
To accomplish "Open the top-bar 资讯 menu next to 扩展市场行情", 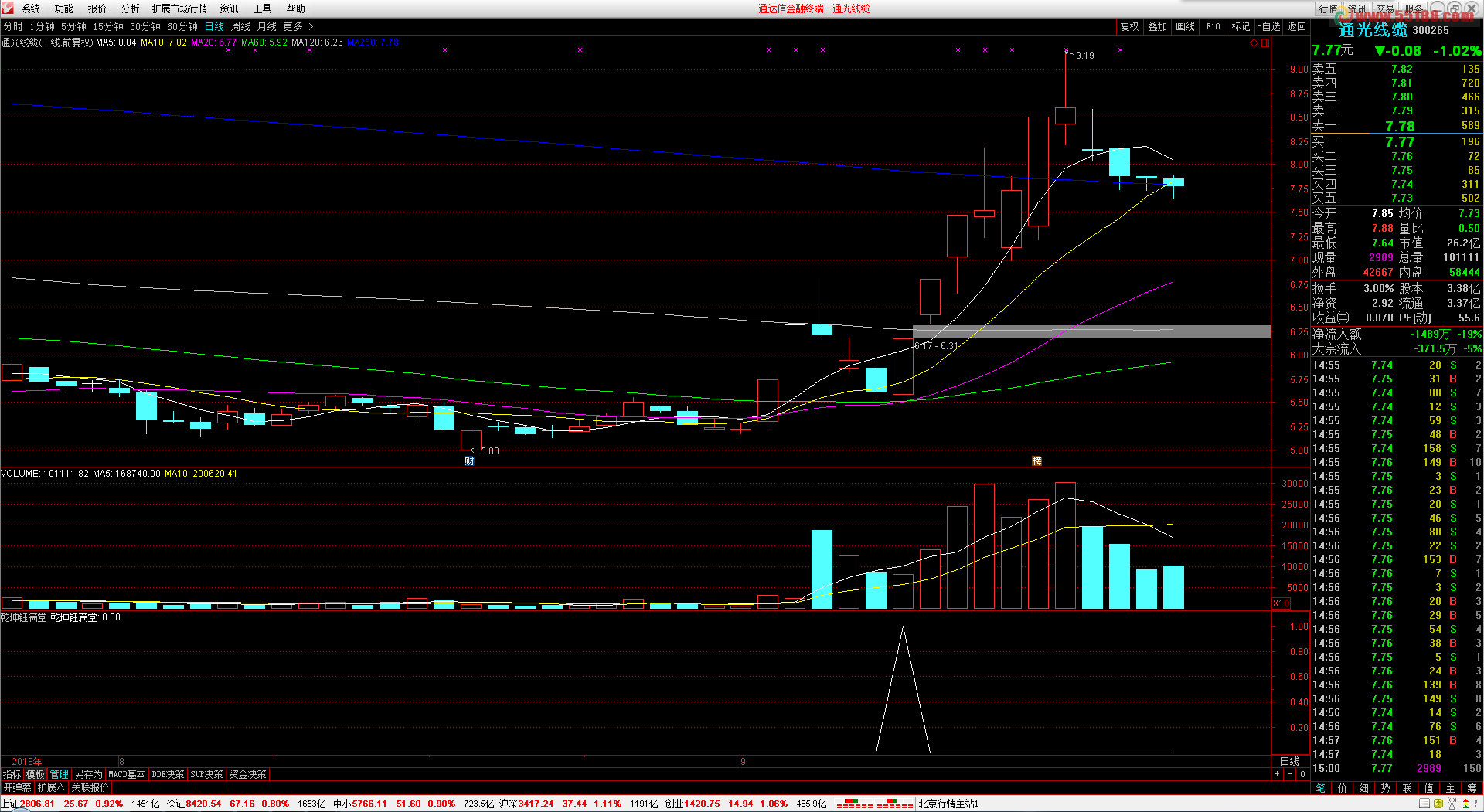I will (x=230, y=8).
